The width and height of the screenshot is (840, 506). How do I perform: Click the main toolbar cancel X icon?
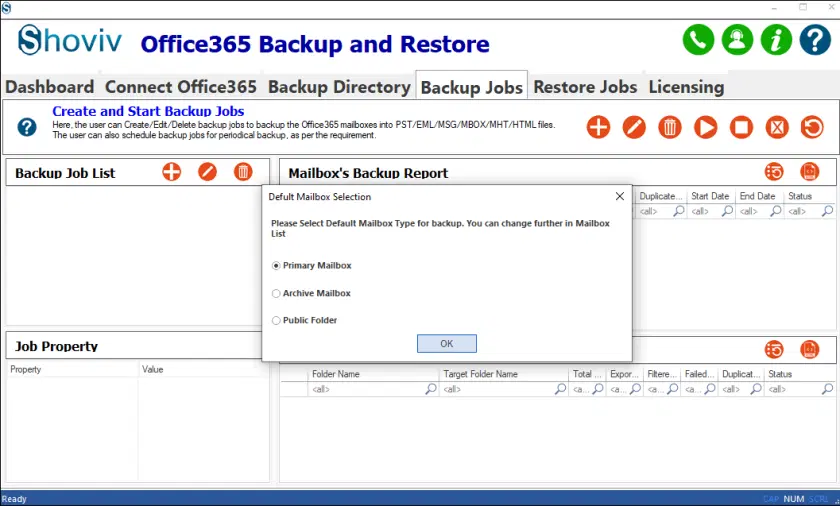[x=777, y=127]
